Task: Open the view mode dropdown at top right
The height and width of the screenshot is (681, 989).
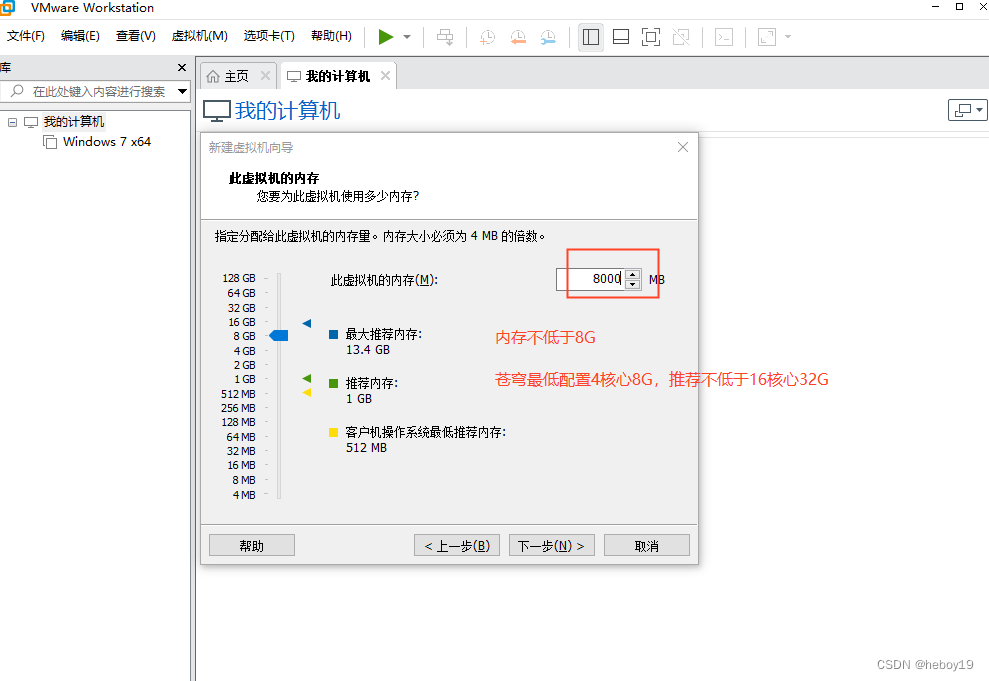Action: (x=967, y=110)
